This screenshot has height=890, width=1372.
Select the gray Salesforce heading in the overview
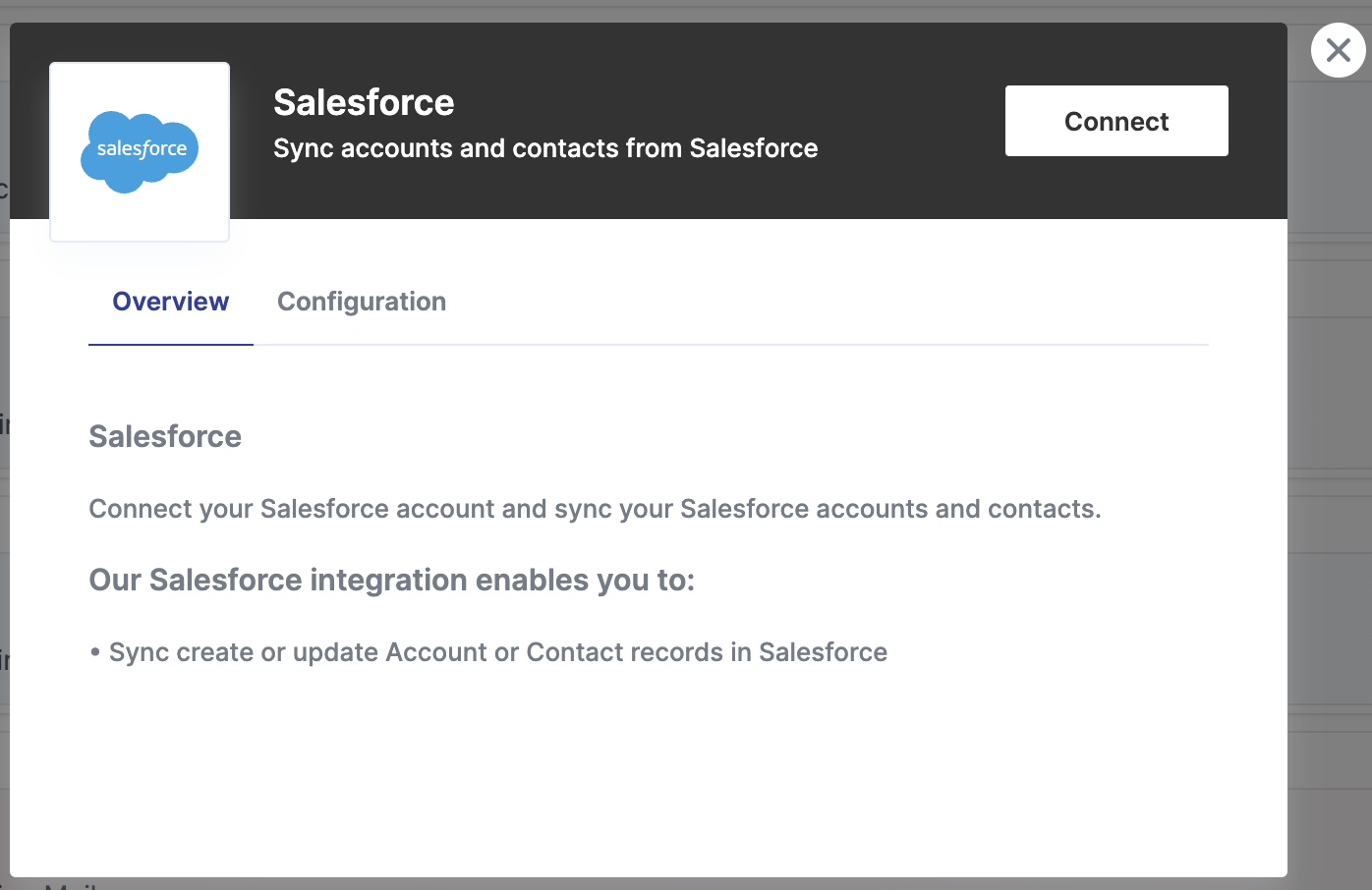(x=165, y=436)
